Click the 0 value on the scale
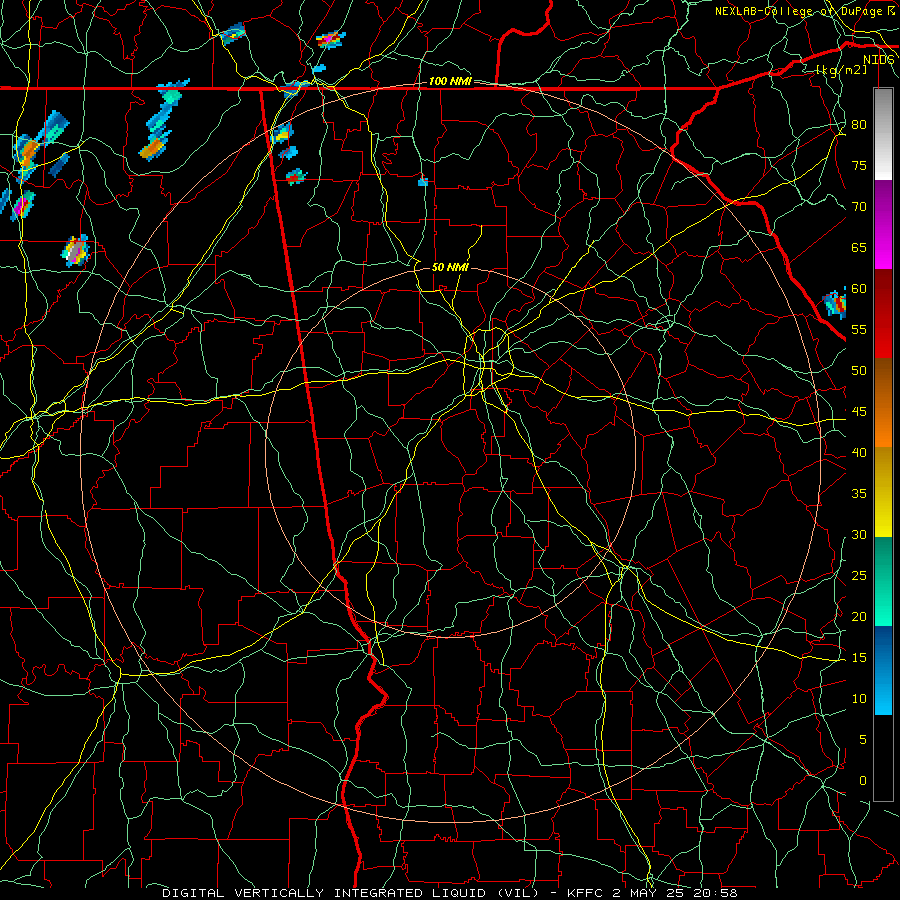The height and width of the screenshot is (900, 900). [x=863, y=781]
